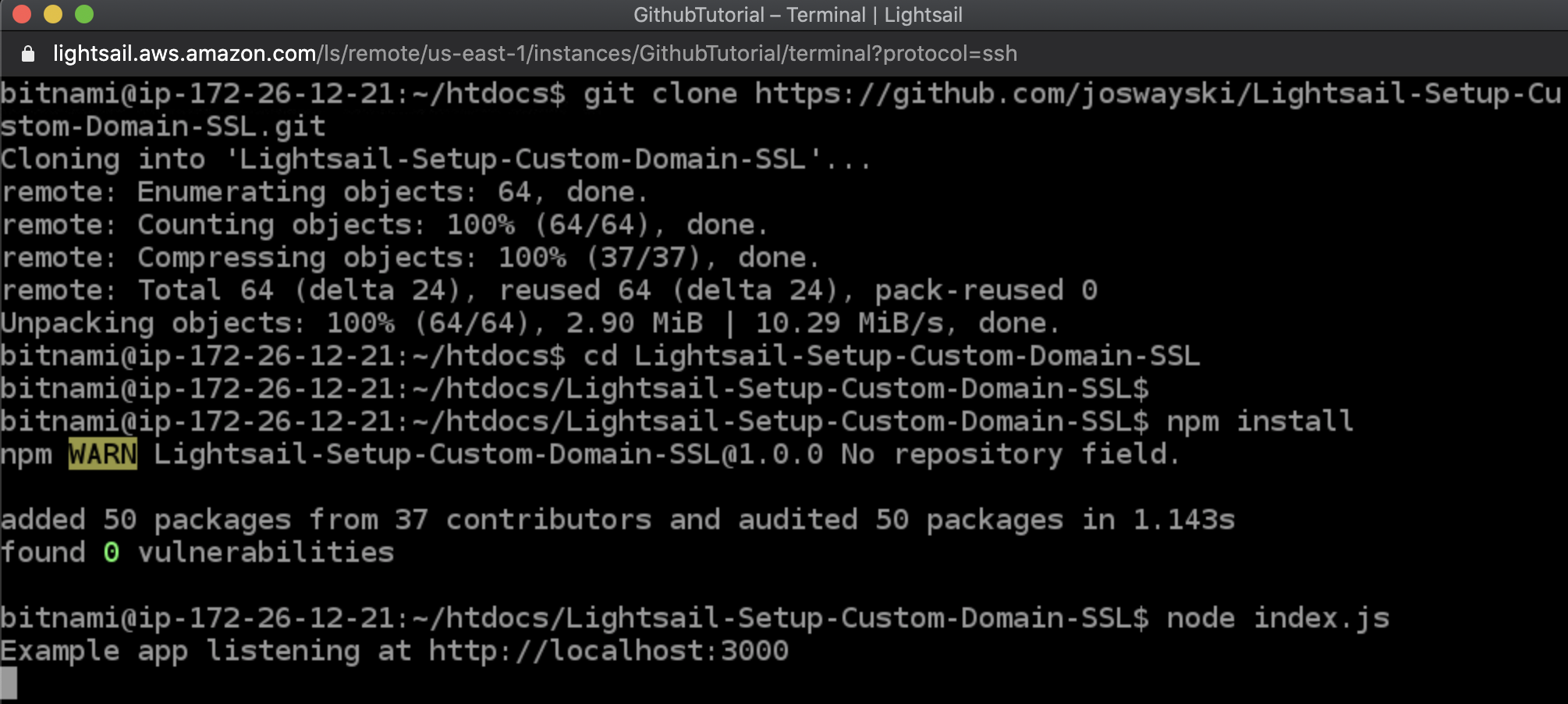Click the 'Cloning into' output line
Image resolution: width=1568 pixels, height=704 pixels.
[x=435, y=159]
